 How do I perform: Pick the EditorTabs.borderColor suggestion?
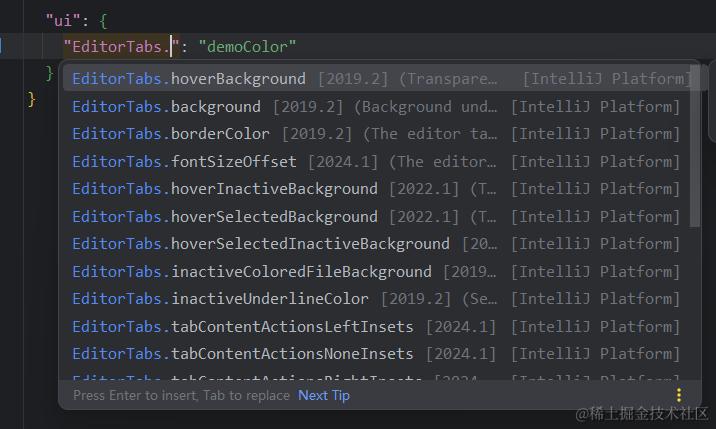click(378, 134)
